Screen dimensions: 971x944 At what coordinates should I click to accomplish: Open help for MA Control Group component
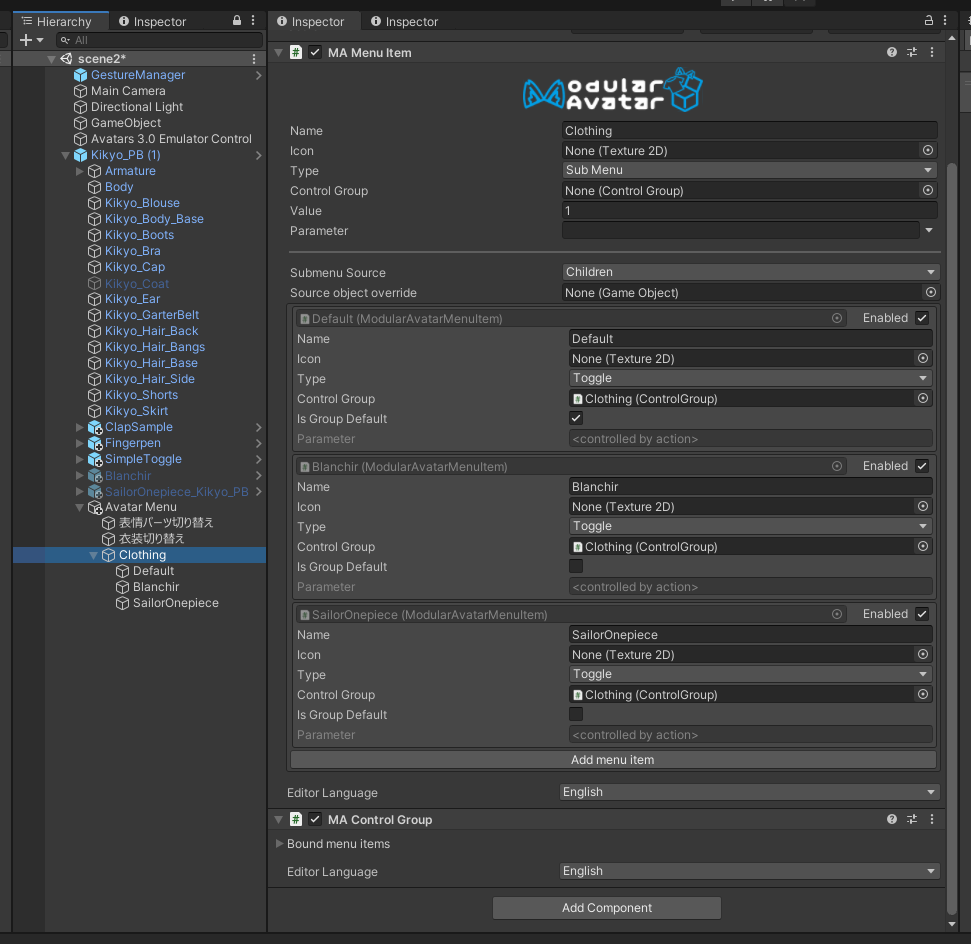point(892,819)
